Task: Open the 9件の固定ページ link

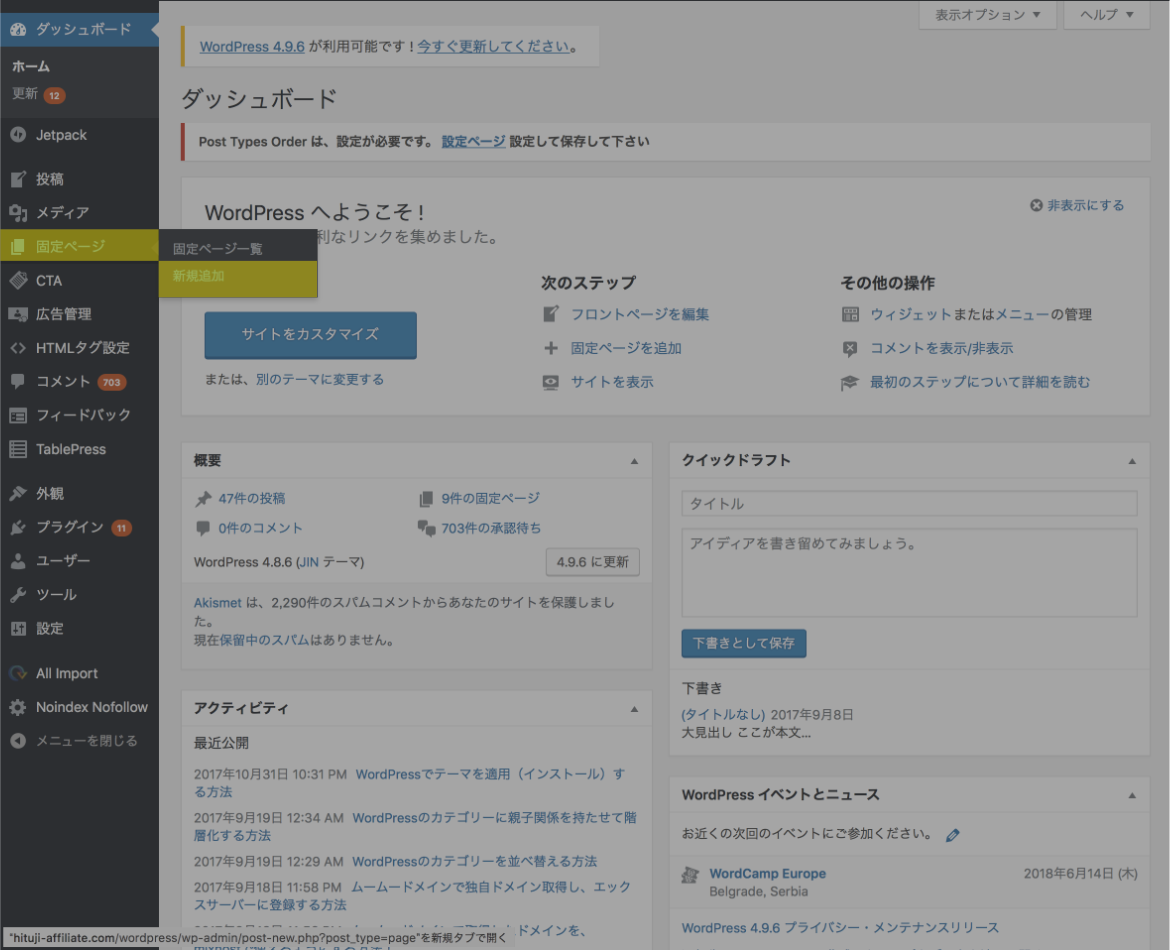Action: point(490,499)
